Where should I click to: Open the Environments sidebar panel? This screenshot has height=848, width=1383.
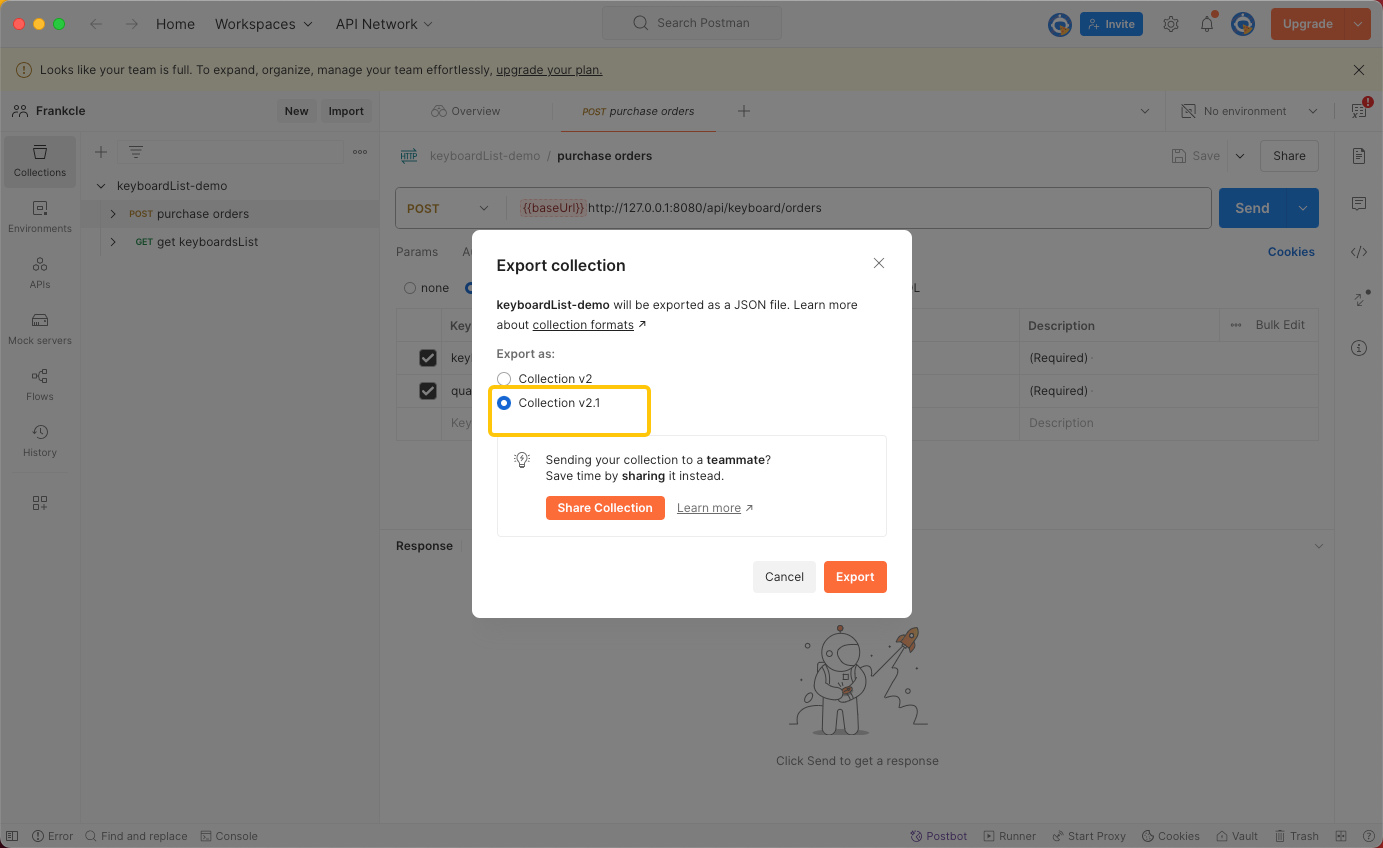pyautogui.click(x=40, y=217)
